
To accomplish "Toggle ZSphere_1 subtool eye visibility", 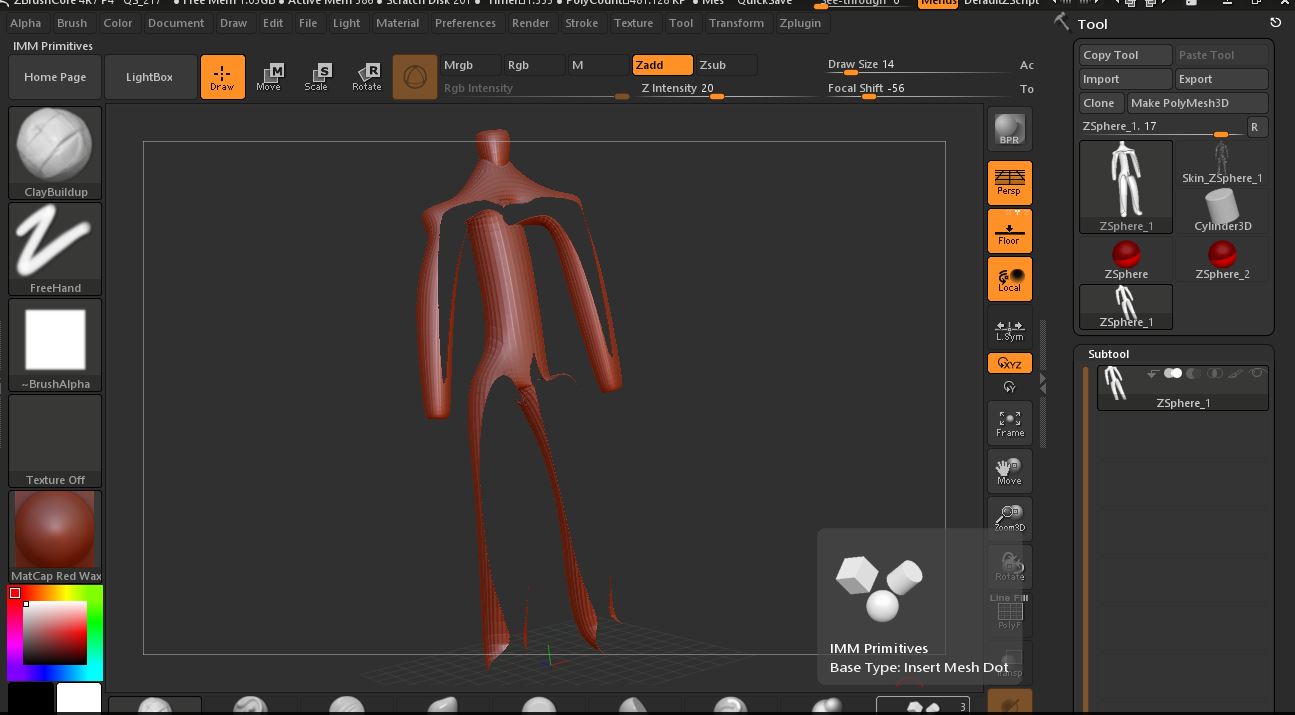I will click(1257, 374).
